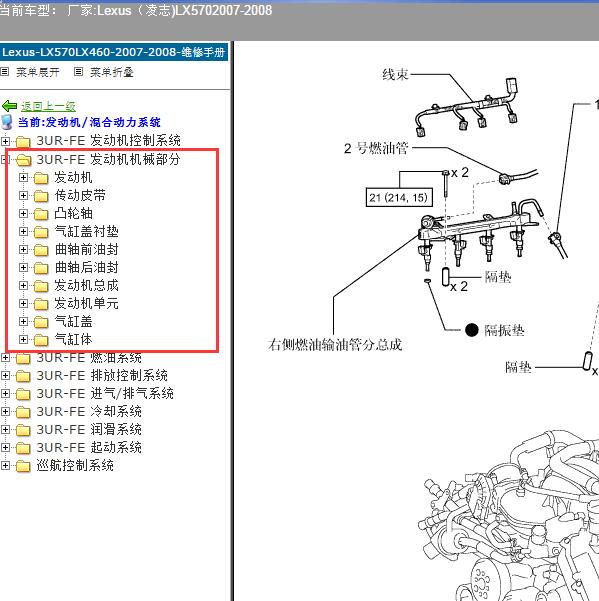The width and height of the screenshot is (599, 601).
Task: Click folder icon next to 发动机单元
Action: click(41, 304)
